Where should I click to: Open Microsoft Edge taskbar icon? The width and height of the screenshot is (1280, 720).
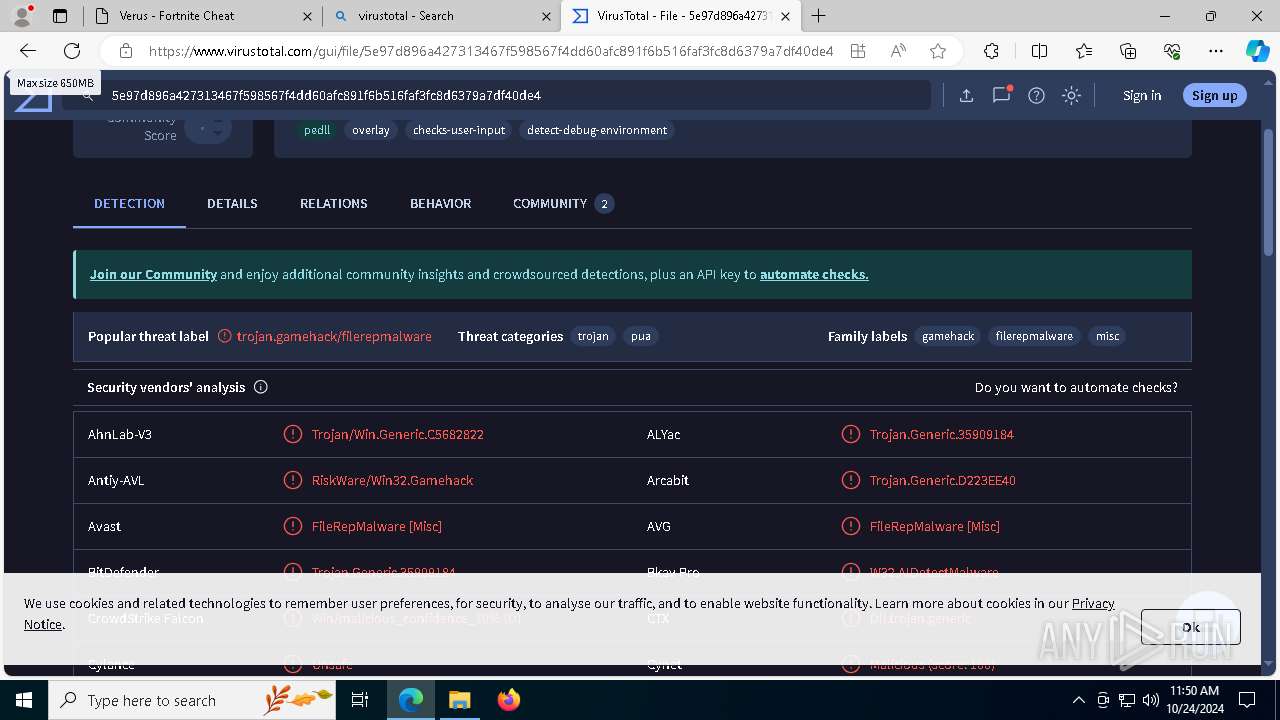411,700
